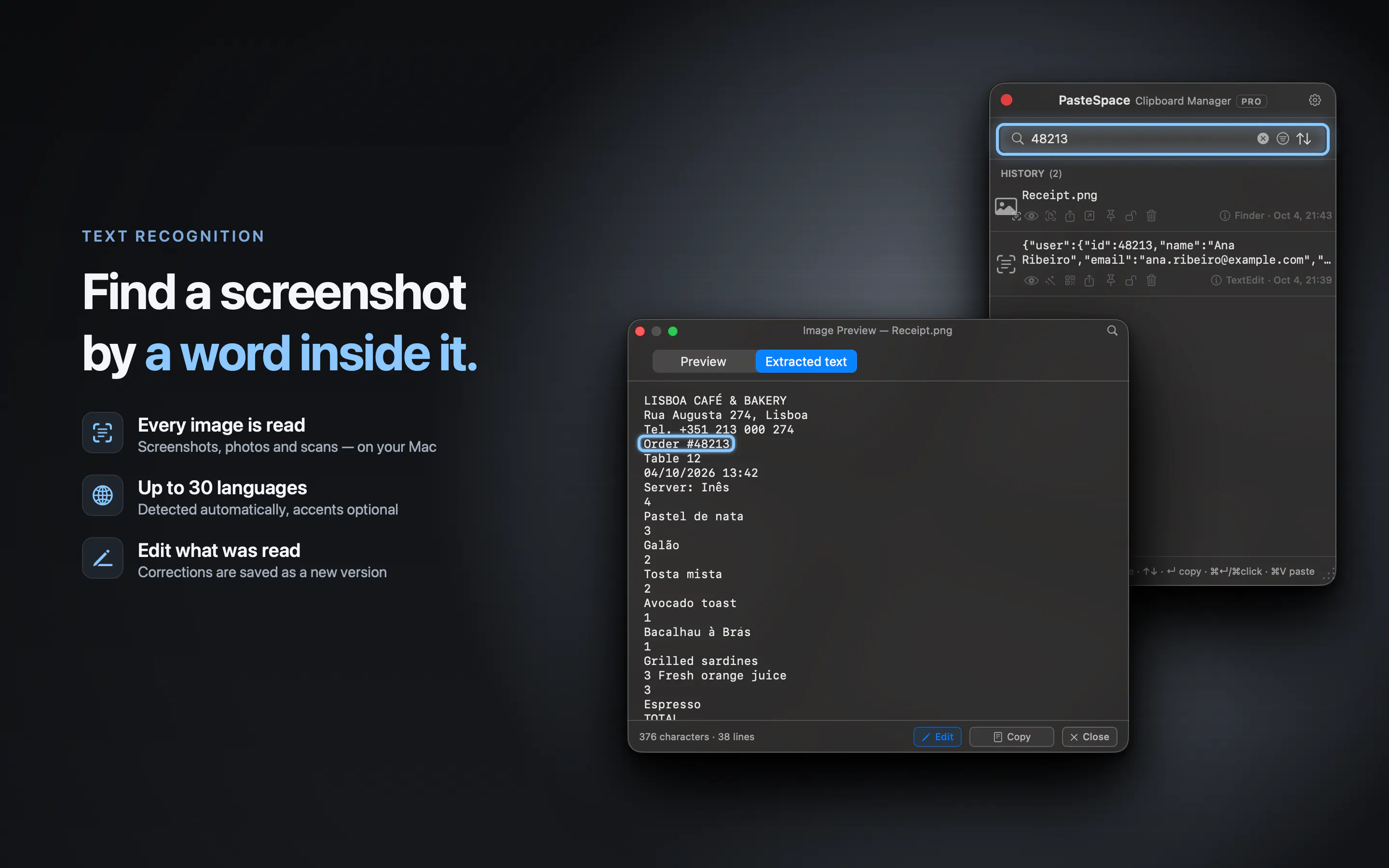
Task: Click the Bacalhau à Brás line
Action: click(x=697, y=632)
